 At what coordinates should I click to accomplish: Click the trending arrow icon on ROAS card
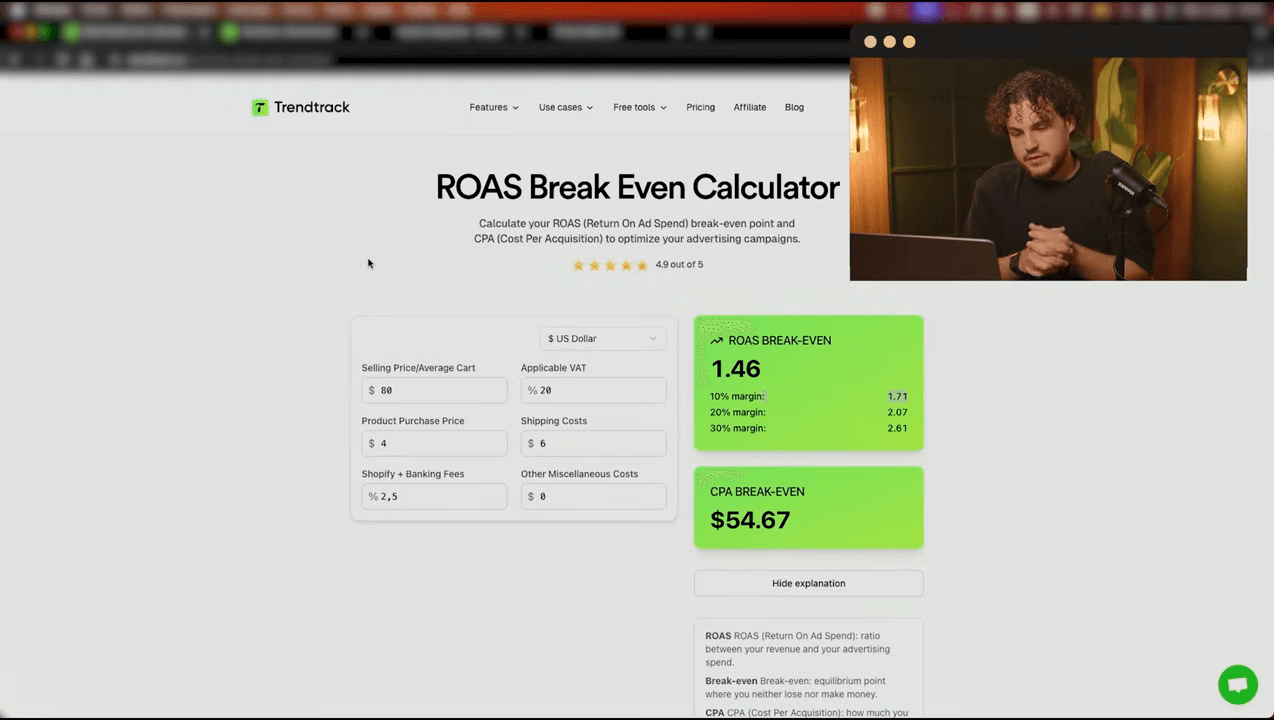716,340
